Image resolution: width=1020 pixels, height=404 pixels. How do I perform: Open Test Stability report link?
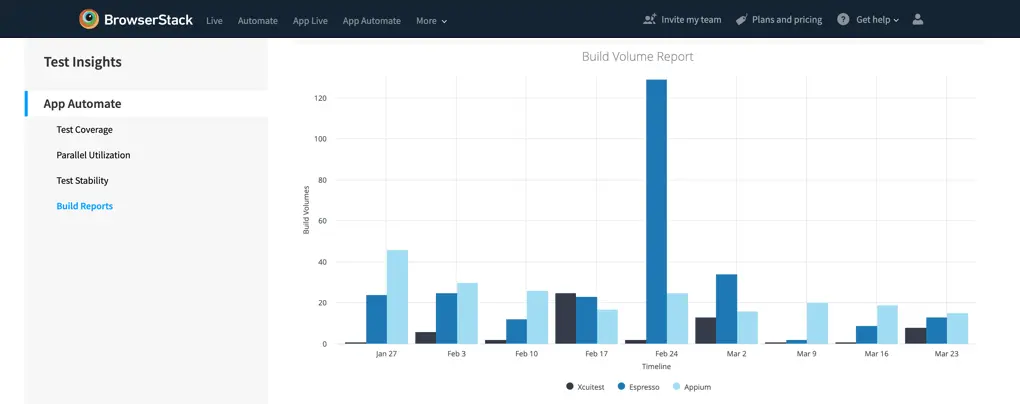[82, 181]
